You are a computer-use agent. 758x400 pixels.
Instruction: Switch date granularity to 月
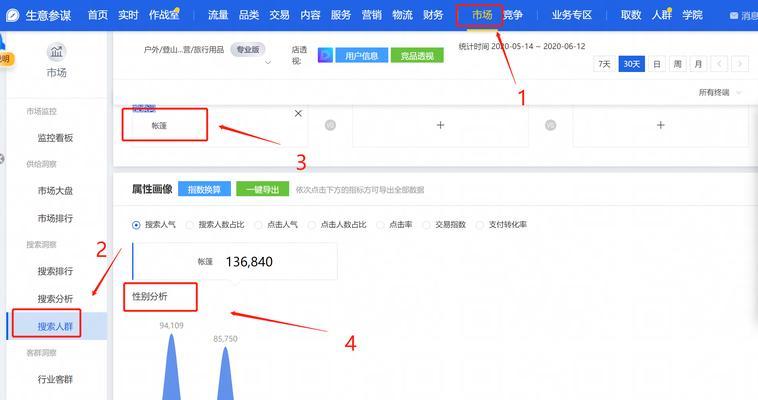coord(698,64)
